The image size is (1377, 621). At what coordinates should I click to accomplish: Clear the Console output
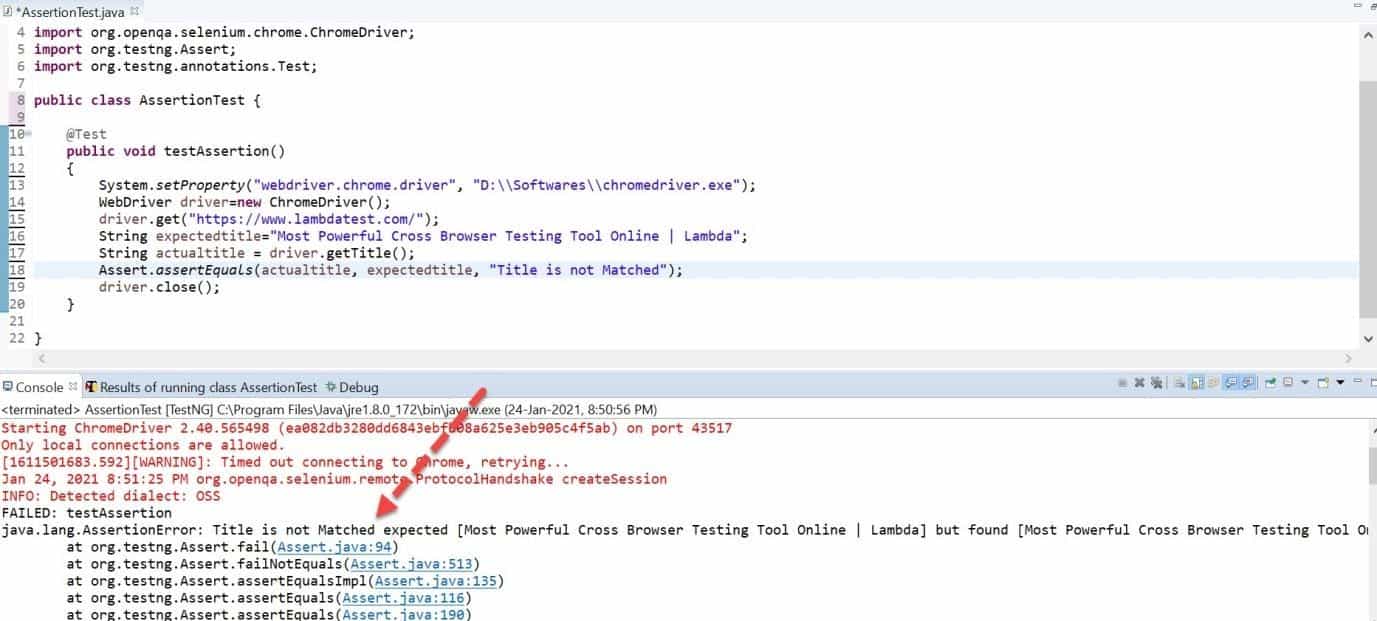coord(1179,383)
